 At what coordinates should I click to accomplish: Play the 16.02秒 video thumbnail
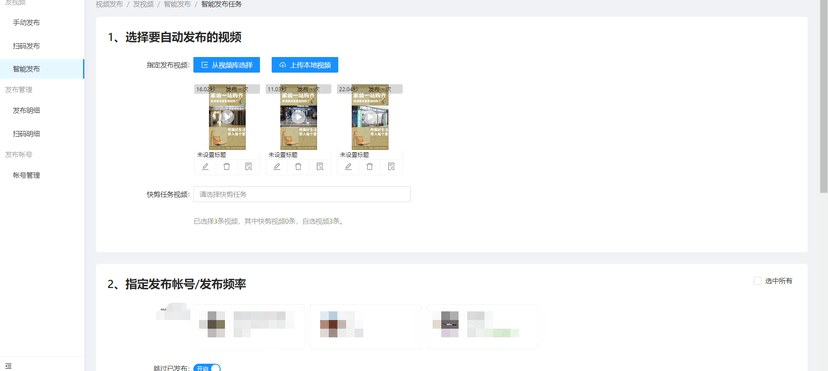[x=227, y=117]
